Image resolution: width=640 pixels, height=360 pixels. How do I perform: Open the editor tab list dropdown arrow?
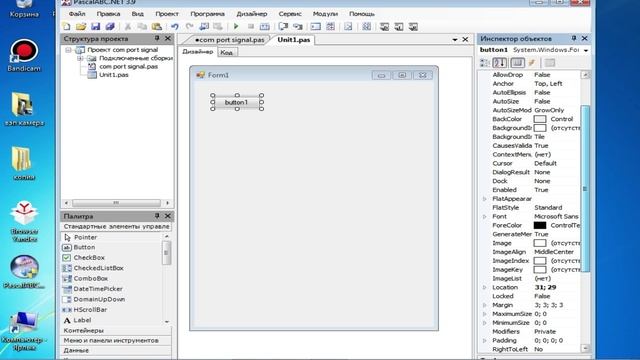[455, 40]
